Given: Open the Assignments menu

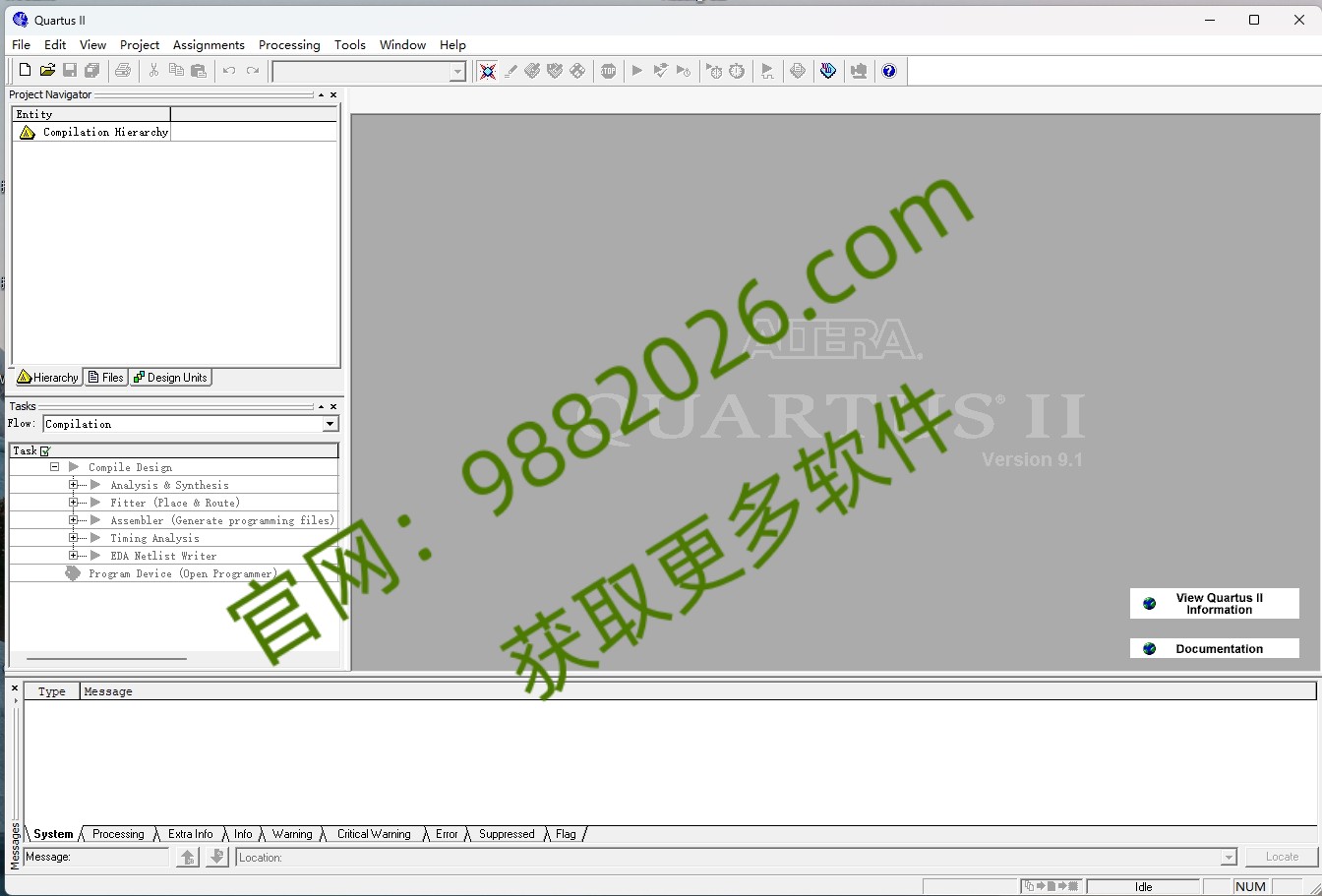Looking at the screenshot, I should 209,45.
